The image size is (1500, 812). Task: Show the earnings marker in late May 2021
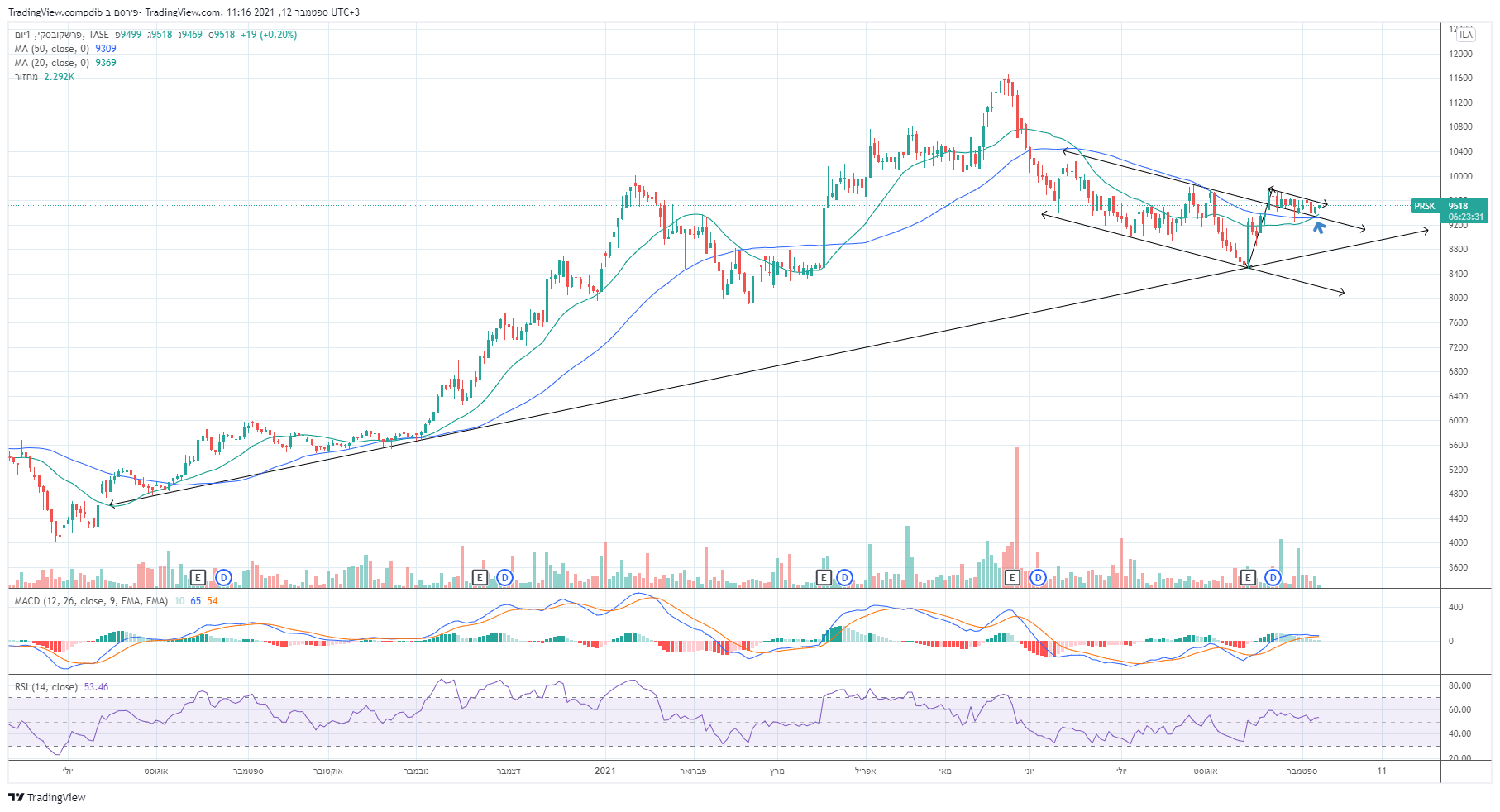point(1012,577)
